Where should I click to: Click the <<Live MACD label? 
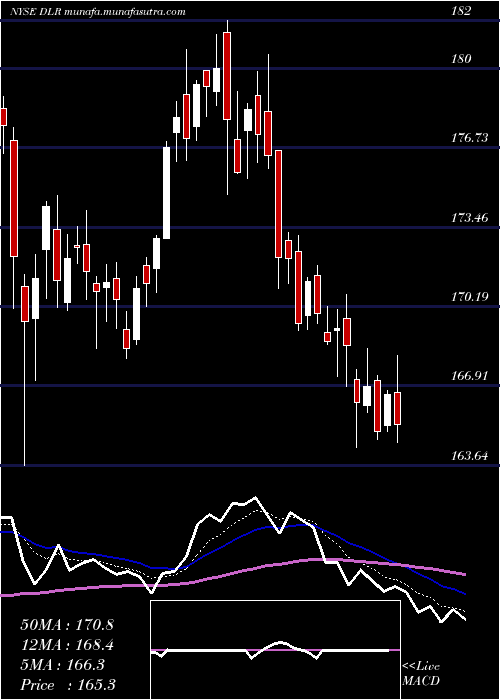[421, 674]
